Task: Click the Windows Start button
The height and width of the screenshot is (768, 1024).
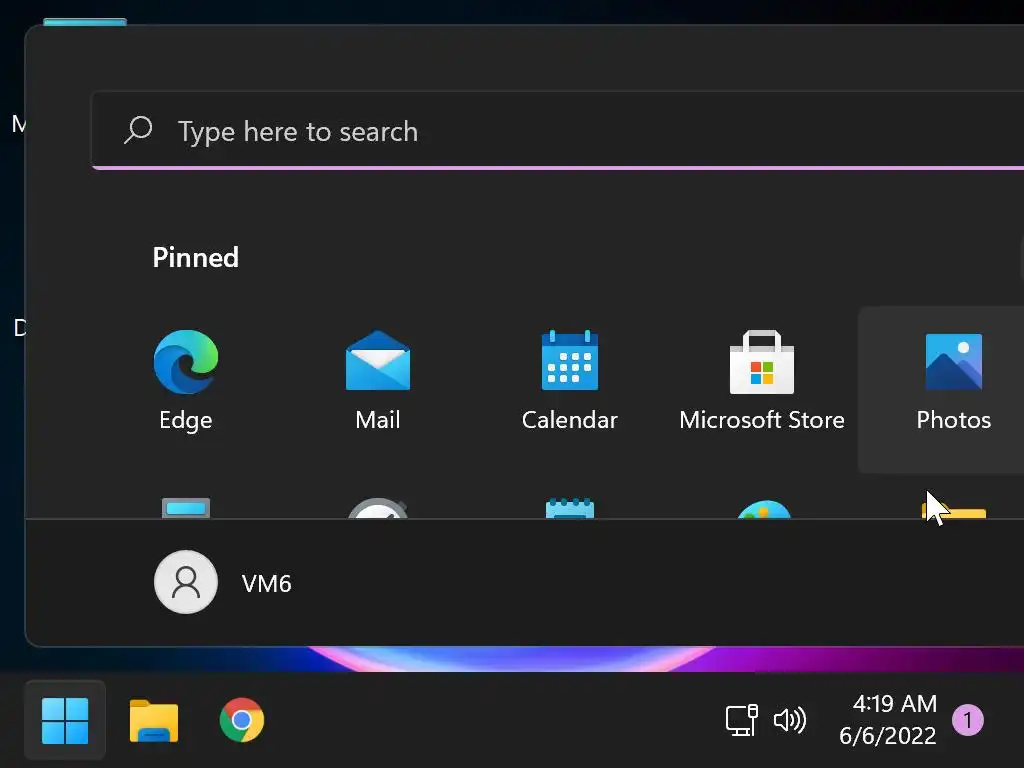Action: 65,720
